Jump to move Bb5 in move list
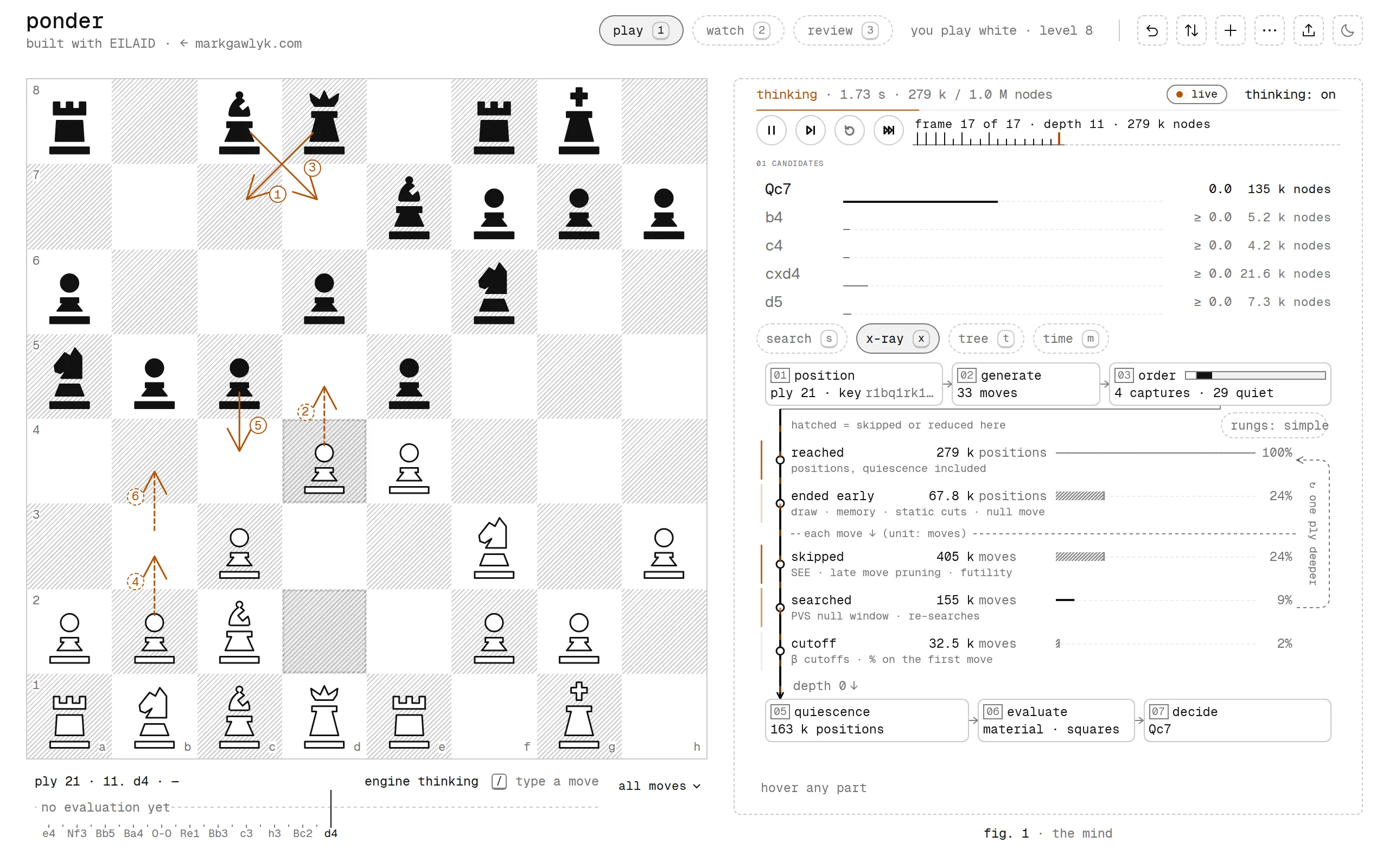 [x=105, y=834]
